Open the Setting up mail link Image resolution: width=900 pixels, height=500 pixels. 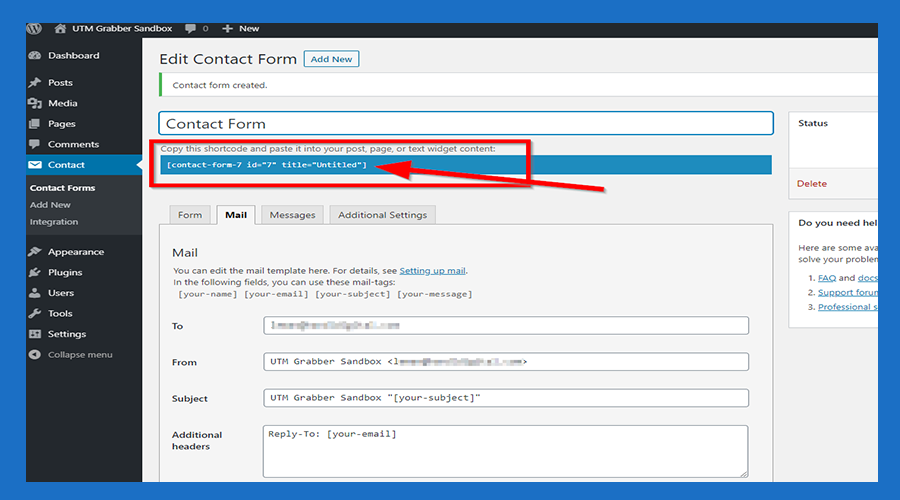(x=432, y=271)
